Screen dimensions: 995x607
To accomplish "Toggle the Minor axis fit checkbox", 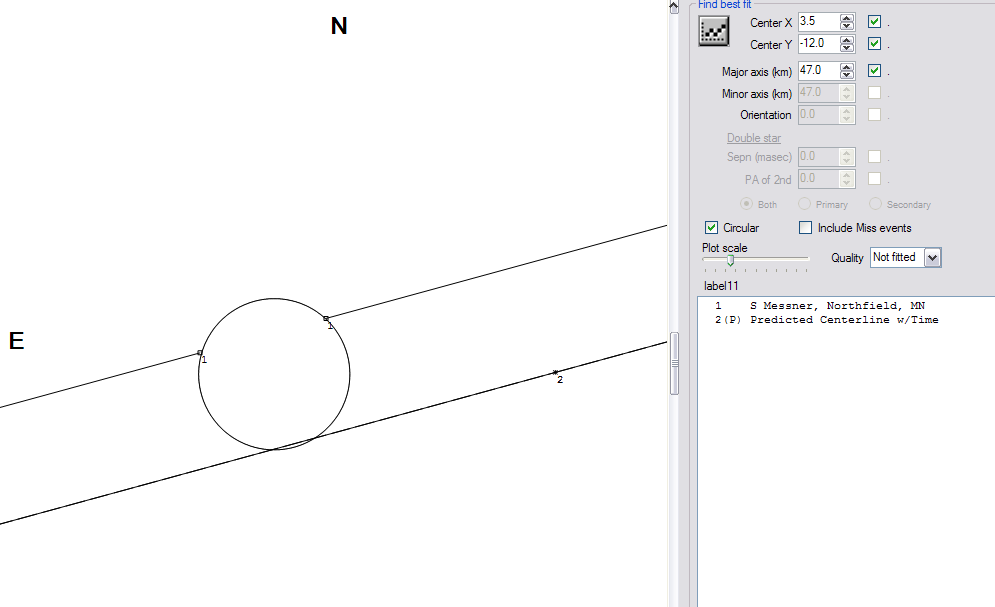I will point(874,93).
